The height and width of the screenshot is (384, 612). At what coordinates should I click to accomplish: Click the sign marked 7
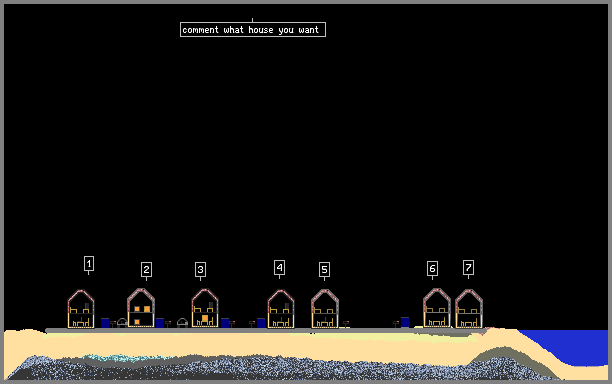468,268
